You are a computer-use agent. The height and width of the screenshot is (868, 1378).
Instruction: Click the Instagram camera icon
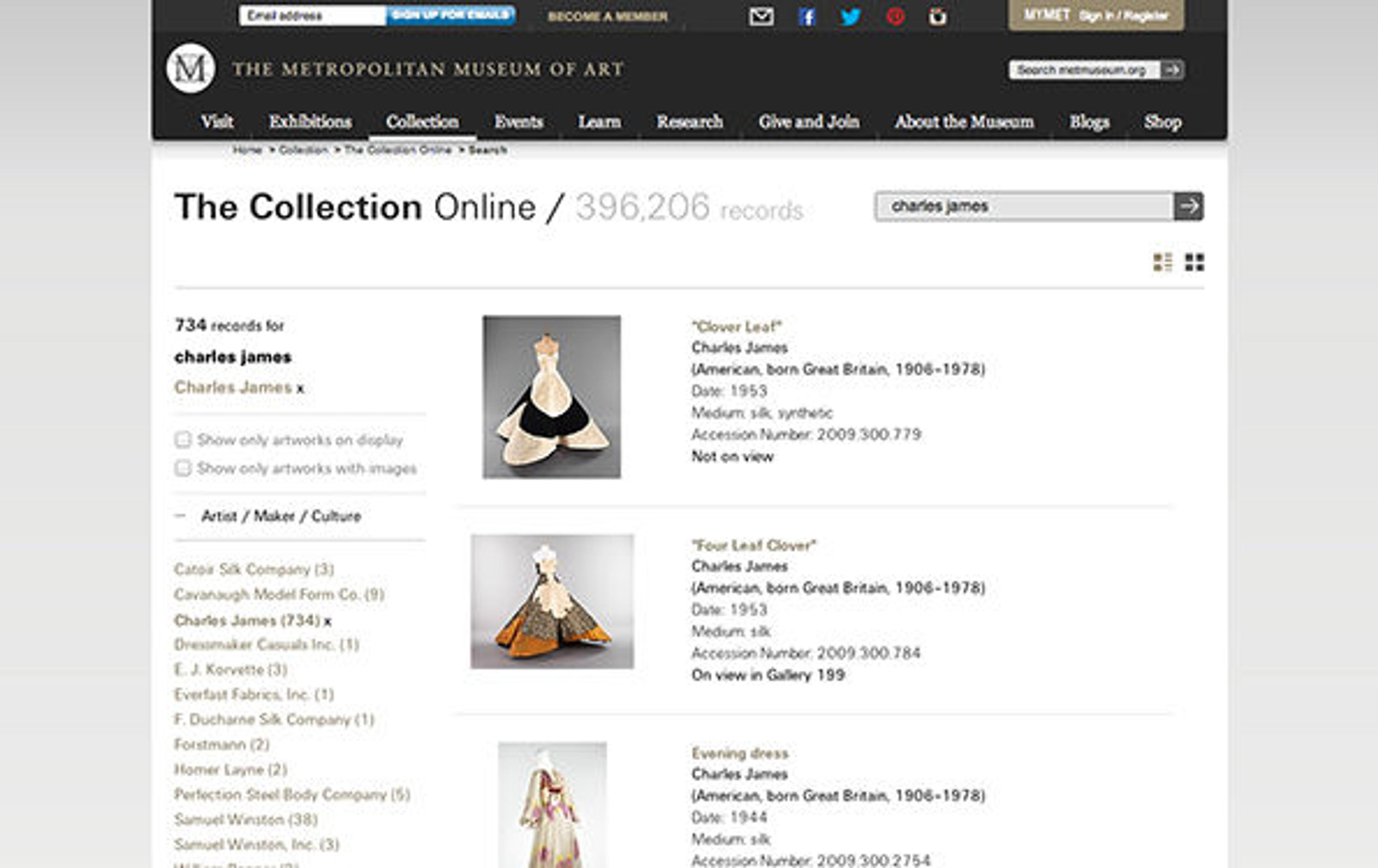click(x=937, y=16)
